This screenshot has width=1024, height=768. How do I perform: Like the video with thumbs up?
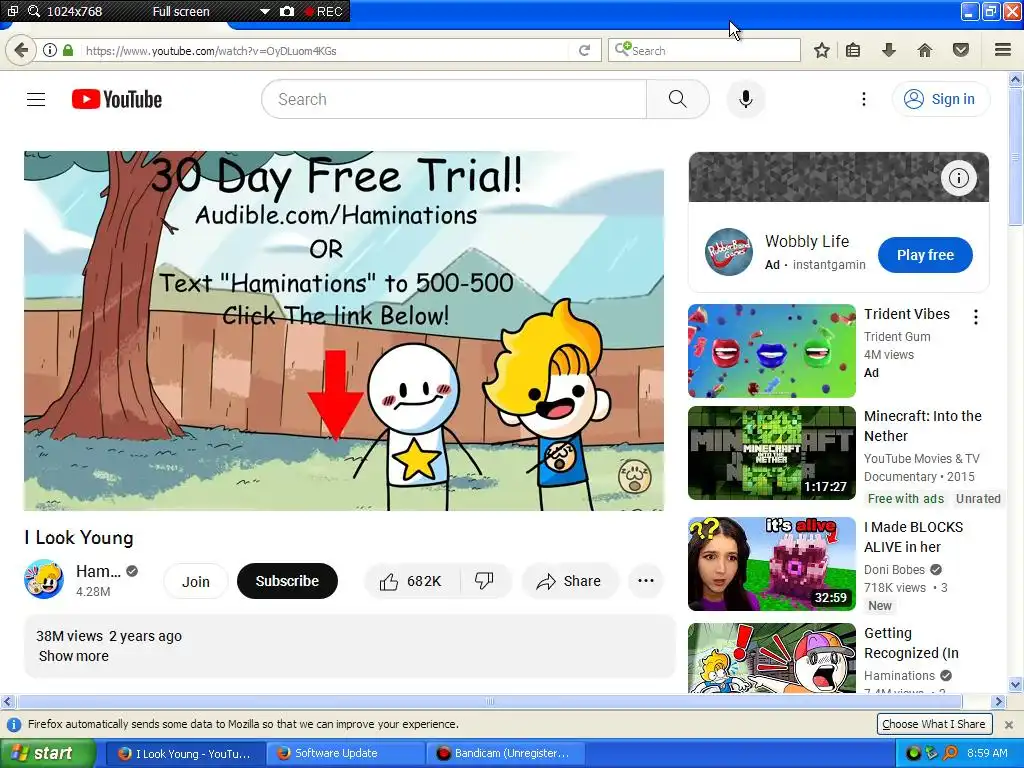[412, 581]
